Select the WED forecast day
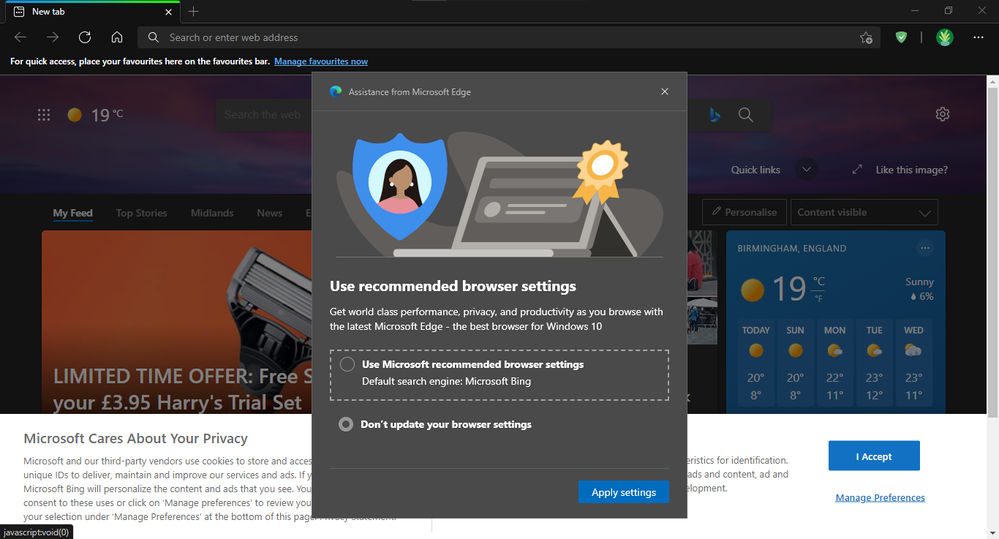Image resolution: width=999 pixels, height=539 pixels. [x=914, y=363]
